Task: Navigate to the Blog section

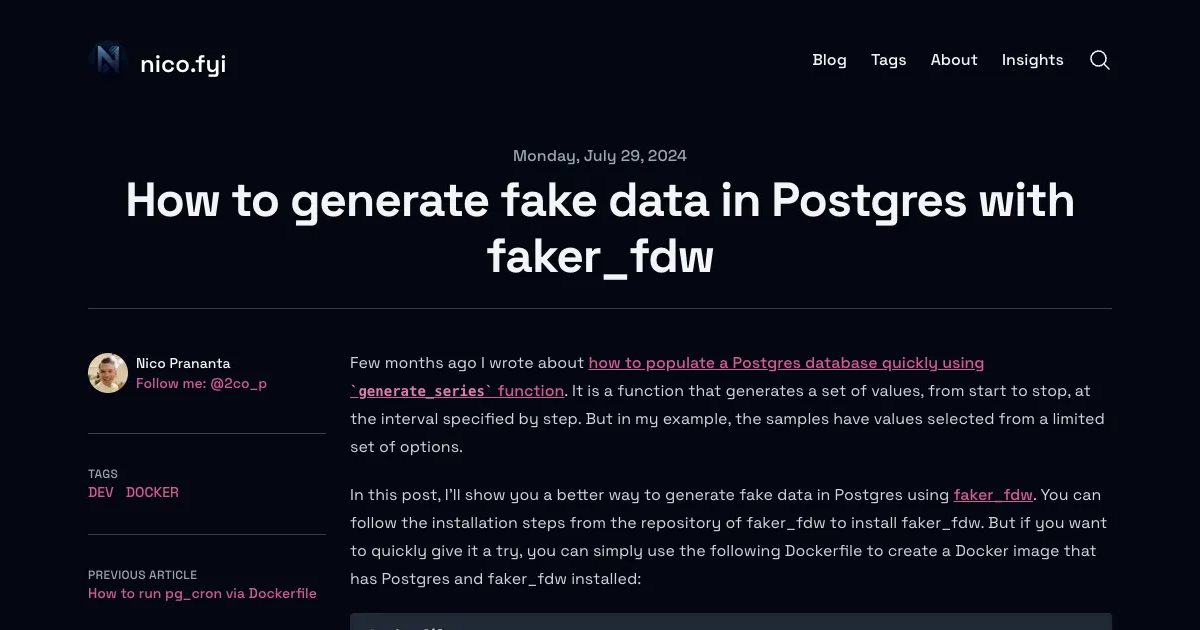Action: (829, 60)
